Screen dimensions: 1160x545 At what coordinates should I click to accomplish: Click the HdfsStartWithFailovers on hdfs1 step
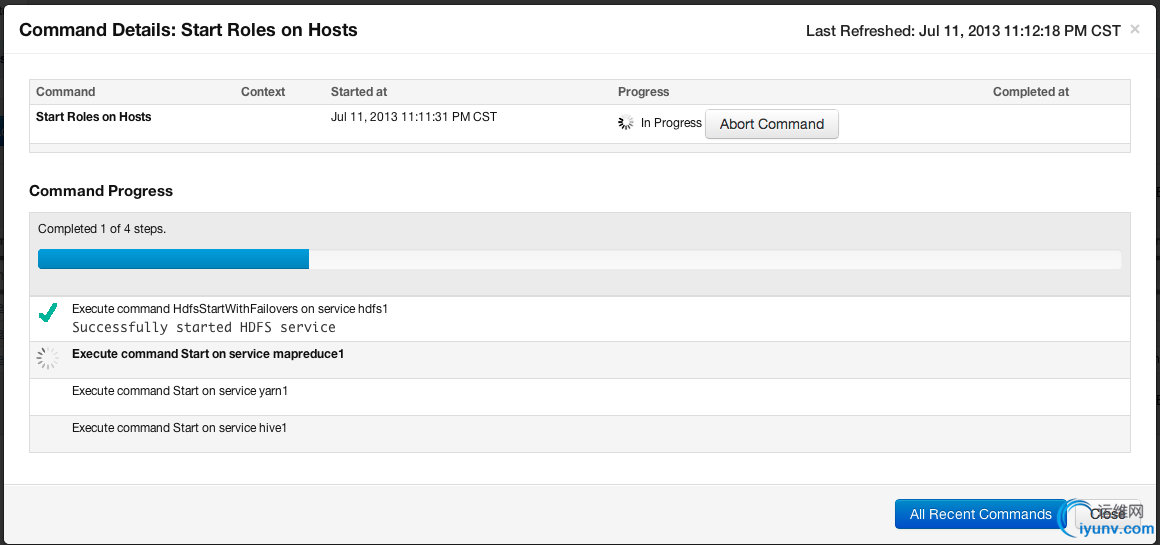(x=230, y=309)
